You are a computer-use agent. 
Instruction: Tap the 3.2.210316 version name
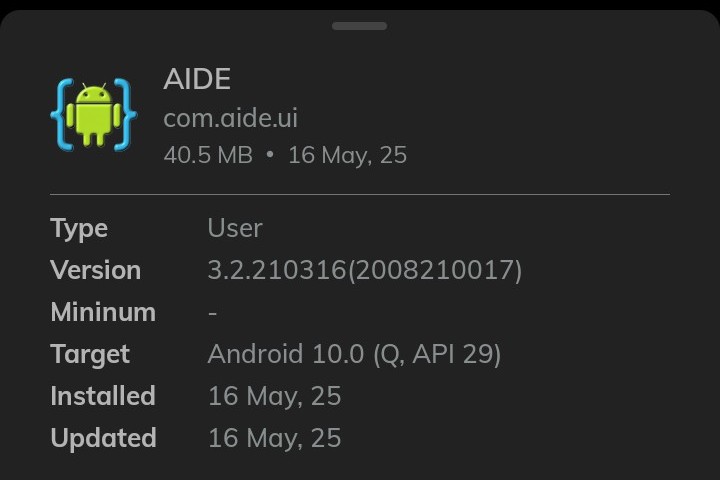[x=276, y=270]
